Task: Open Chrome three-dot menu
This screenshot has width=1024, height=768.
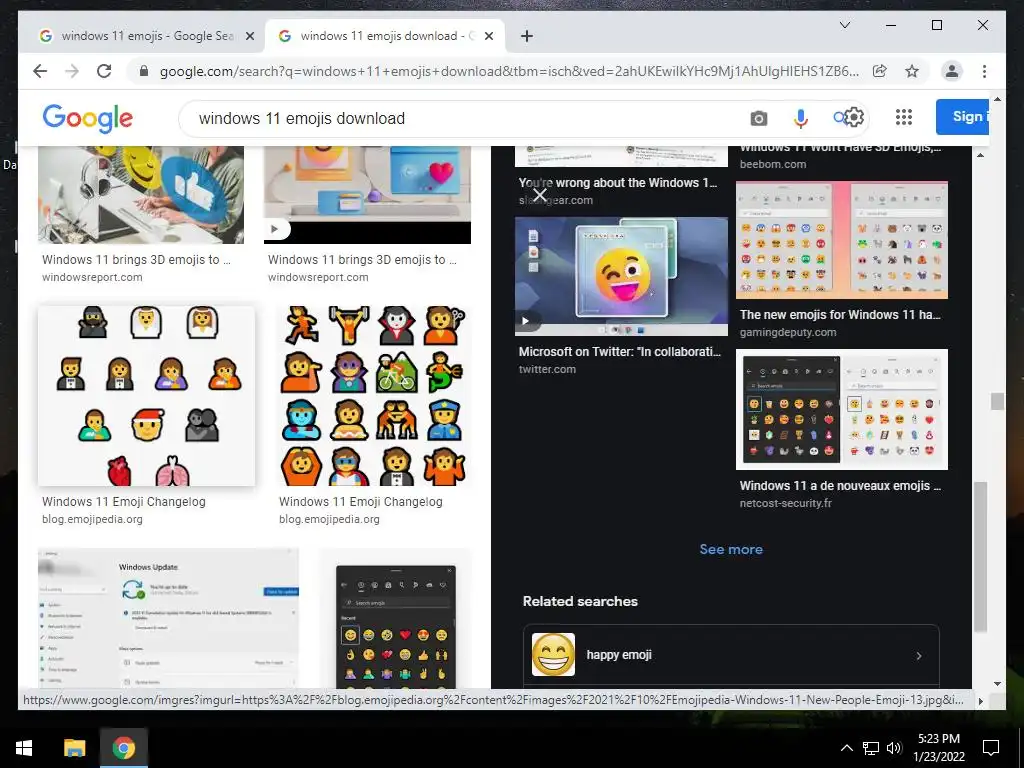Action: point(984,71)
